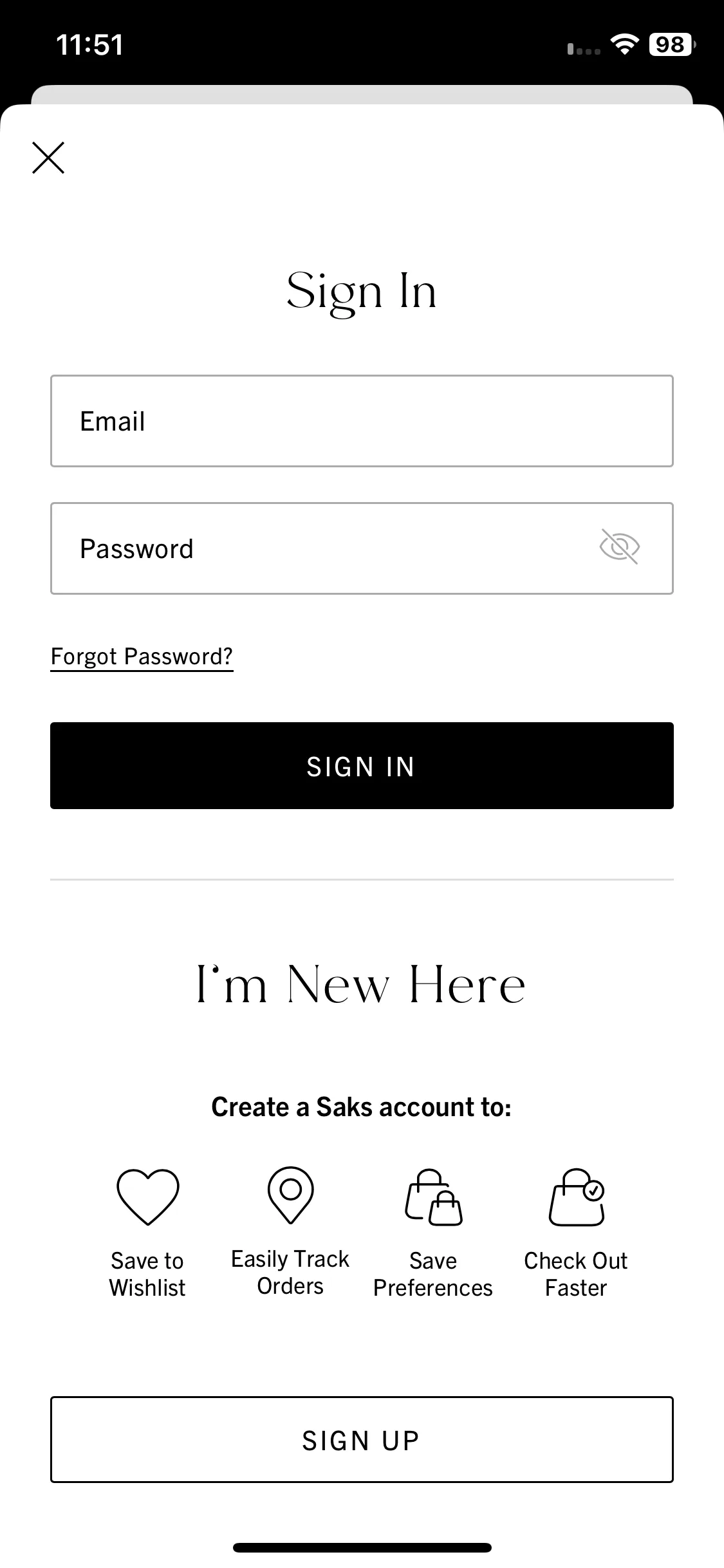Tap the cellular signal bars icon

584,48
